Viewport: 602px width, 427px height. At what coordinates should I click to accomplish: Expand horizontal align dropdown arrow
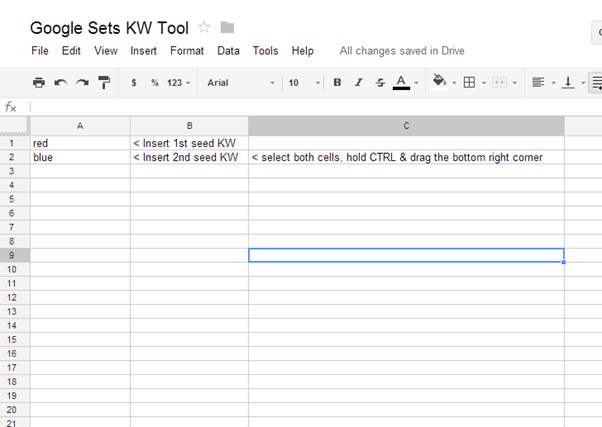(x=553, y=83)
